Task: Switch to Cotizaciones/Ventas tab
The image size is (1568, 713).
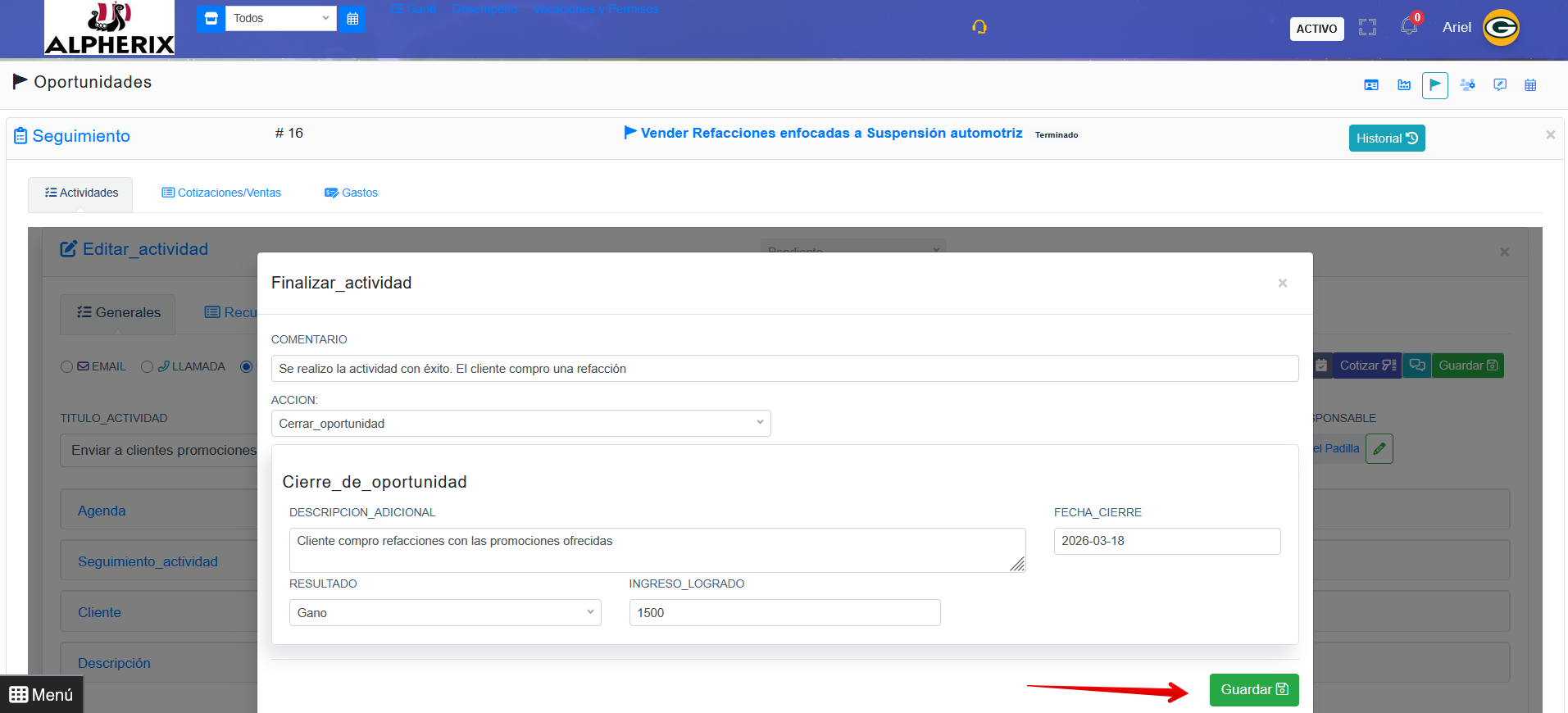Action: click(221, 193)
